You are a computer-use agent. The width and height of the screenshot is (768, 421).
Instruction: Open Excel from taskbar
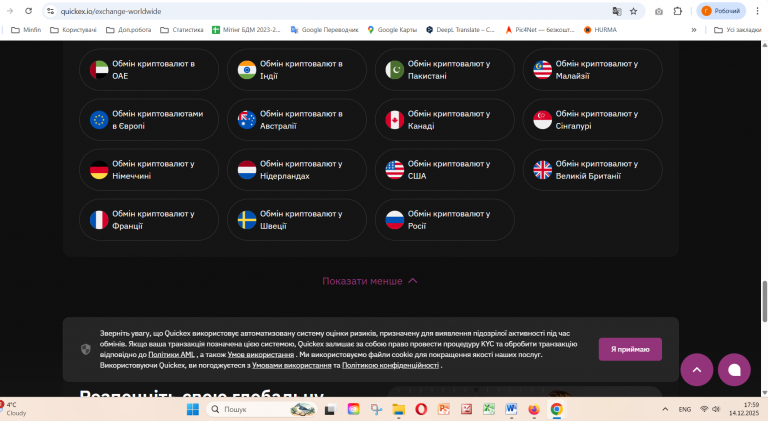point(488,409)
